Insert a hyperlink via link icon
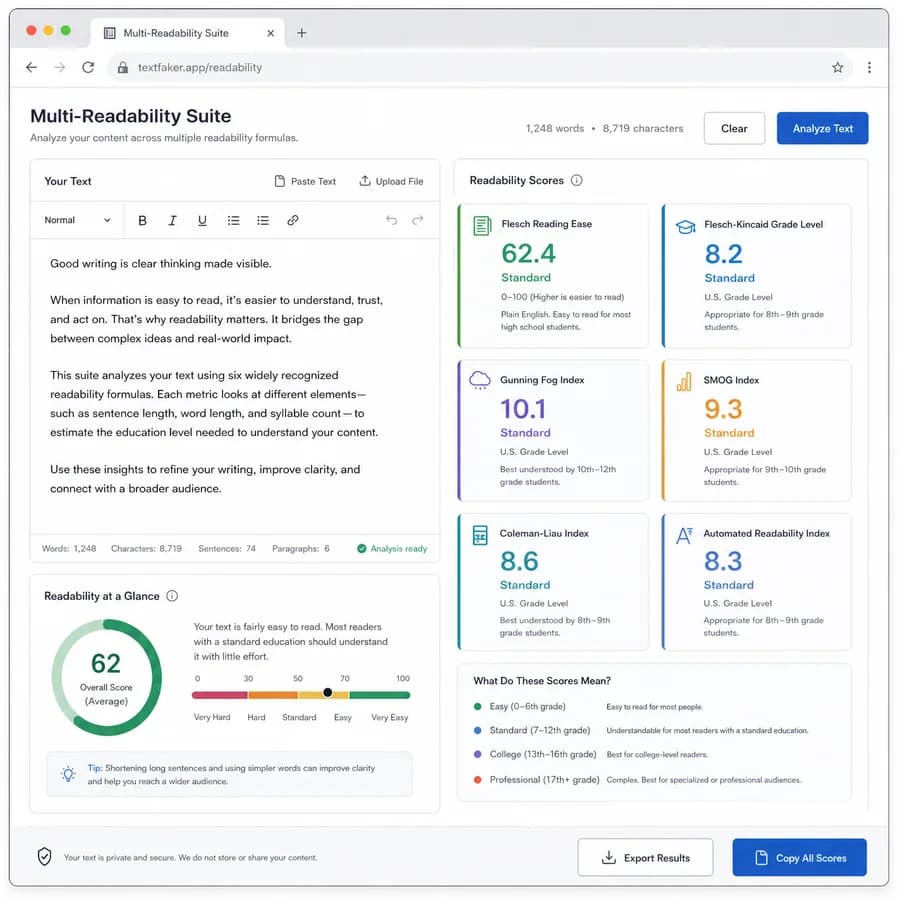The width and height of the screenshot is (900, 900). coord(293,220)
